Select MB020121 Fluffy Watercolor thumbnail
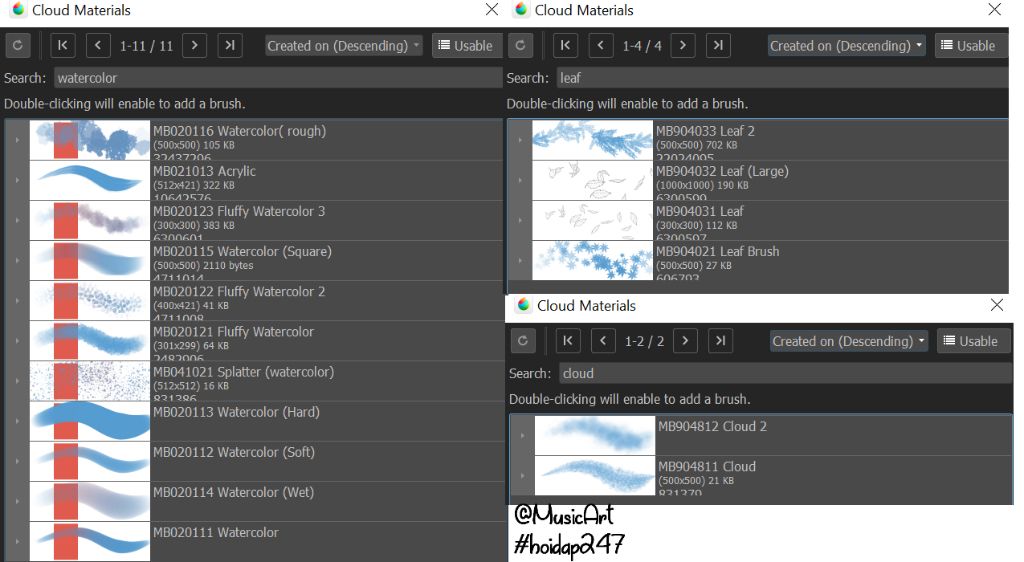Image resolution: width=1024 pixels, height=562 pixels. 89,341
